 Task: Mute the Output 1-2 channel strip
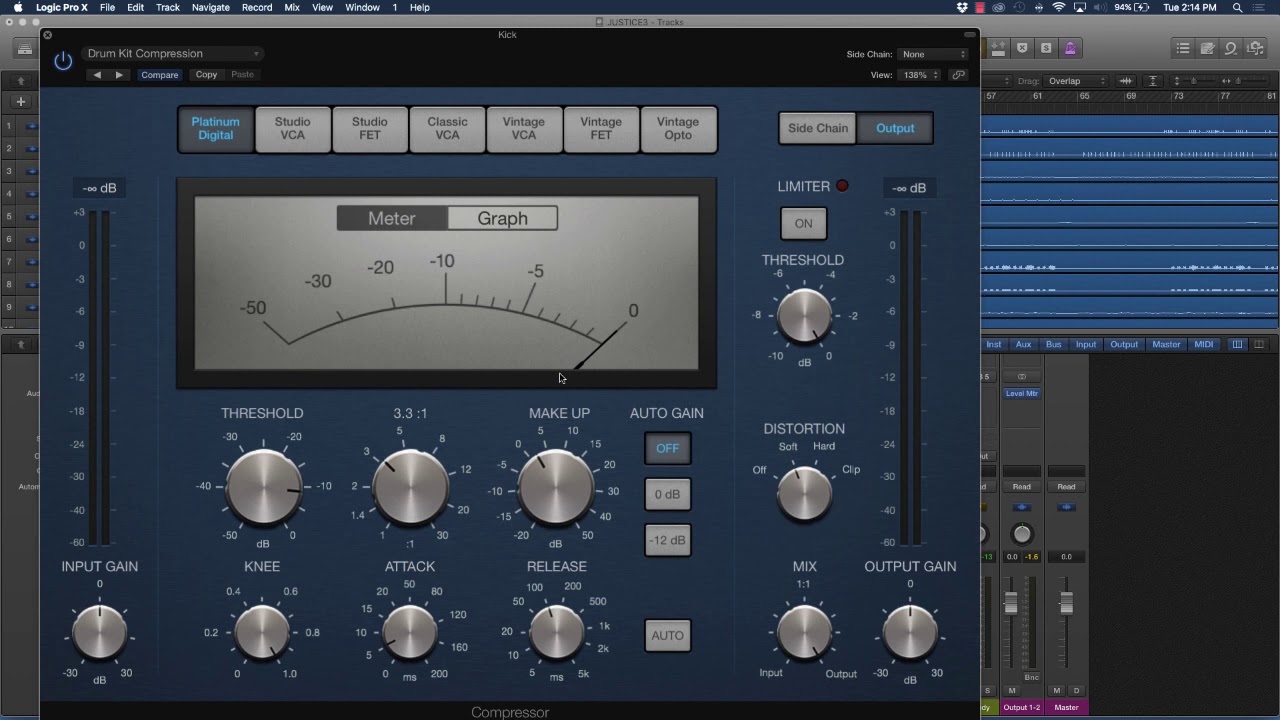pos(1012,690)
